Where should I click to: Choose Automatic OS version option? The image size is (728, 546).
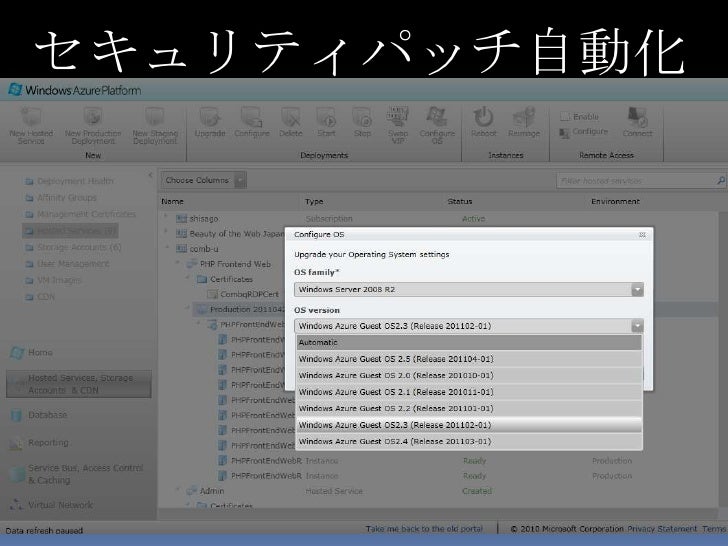[469, 342]
